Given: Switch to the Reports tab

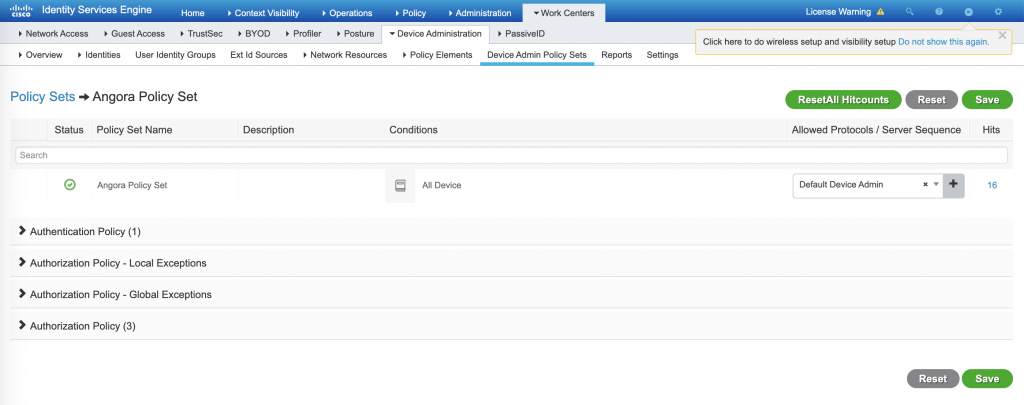Looking at the screenshot, I should (x=616, y=55).
